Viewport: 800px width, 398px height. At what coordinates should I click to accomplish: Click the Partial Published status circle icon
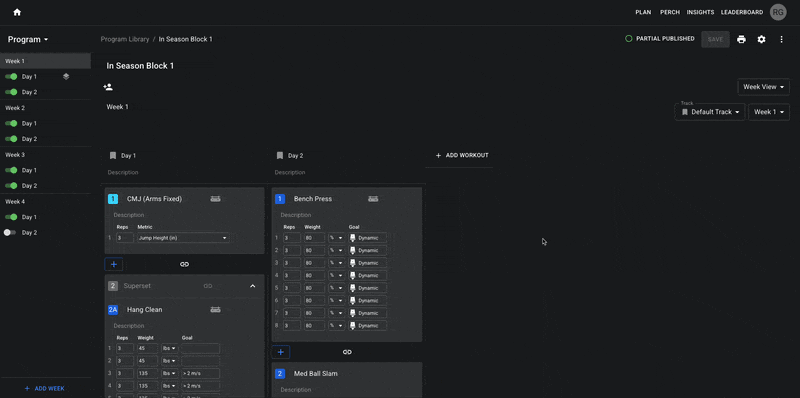(629, 39)
